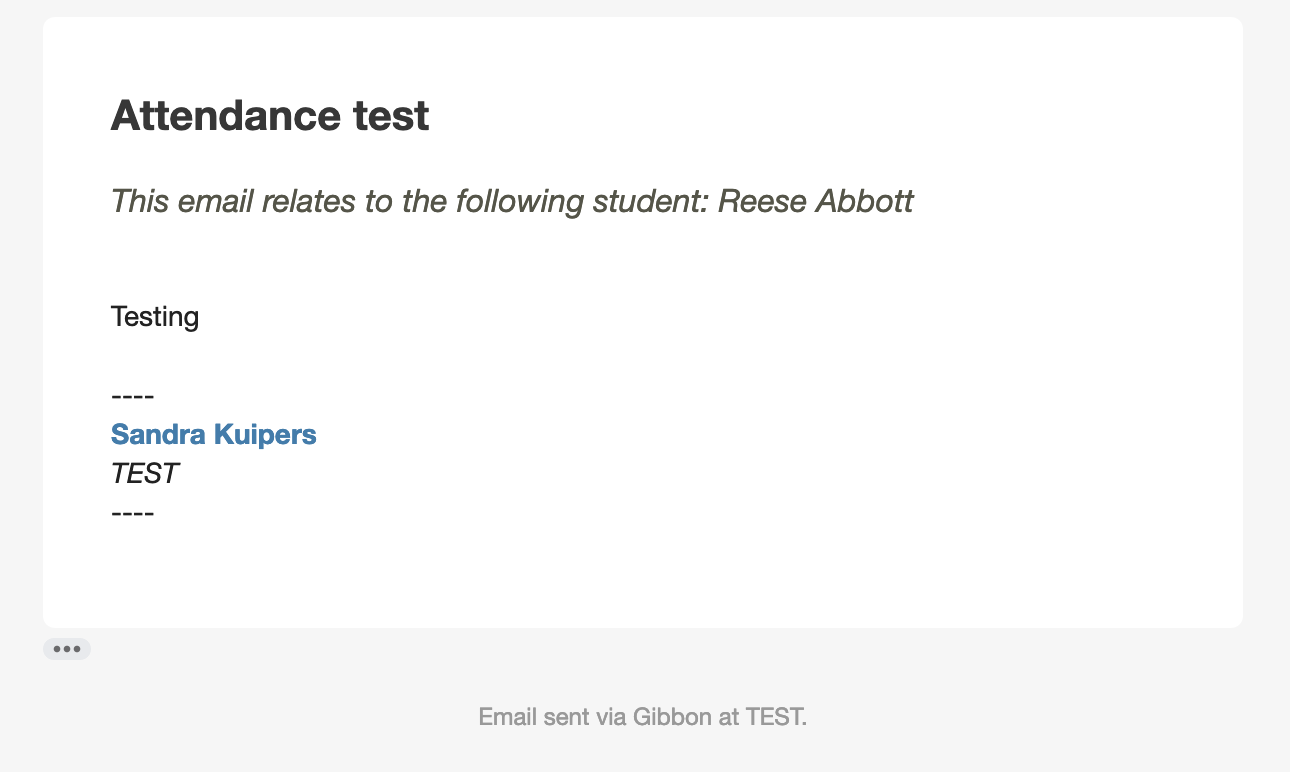Click the word 'test' in the heading
The height and width of the screenshot is (772, 1290).
tap(391, 116)
